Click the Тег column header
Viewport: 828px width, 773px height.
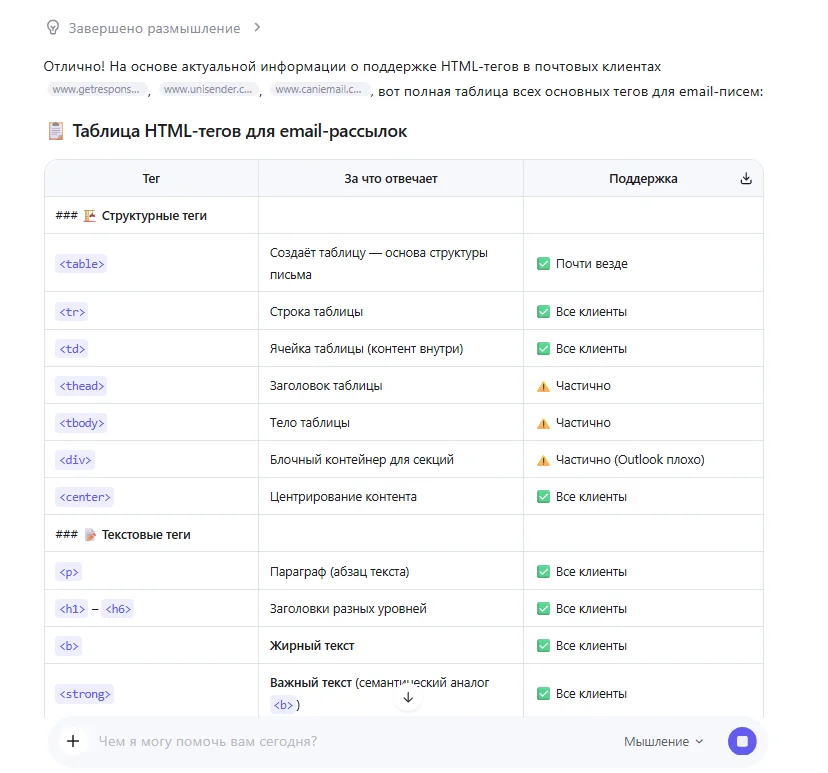click(x=151, y=179)
